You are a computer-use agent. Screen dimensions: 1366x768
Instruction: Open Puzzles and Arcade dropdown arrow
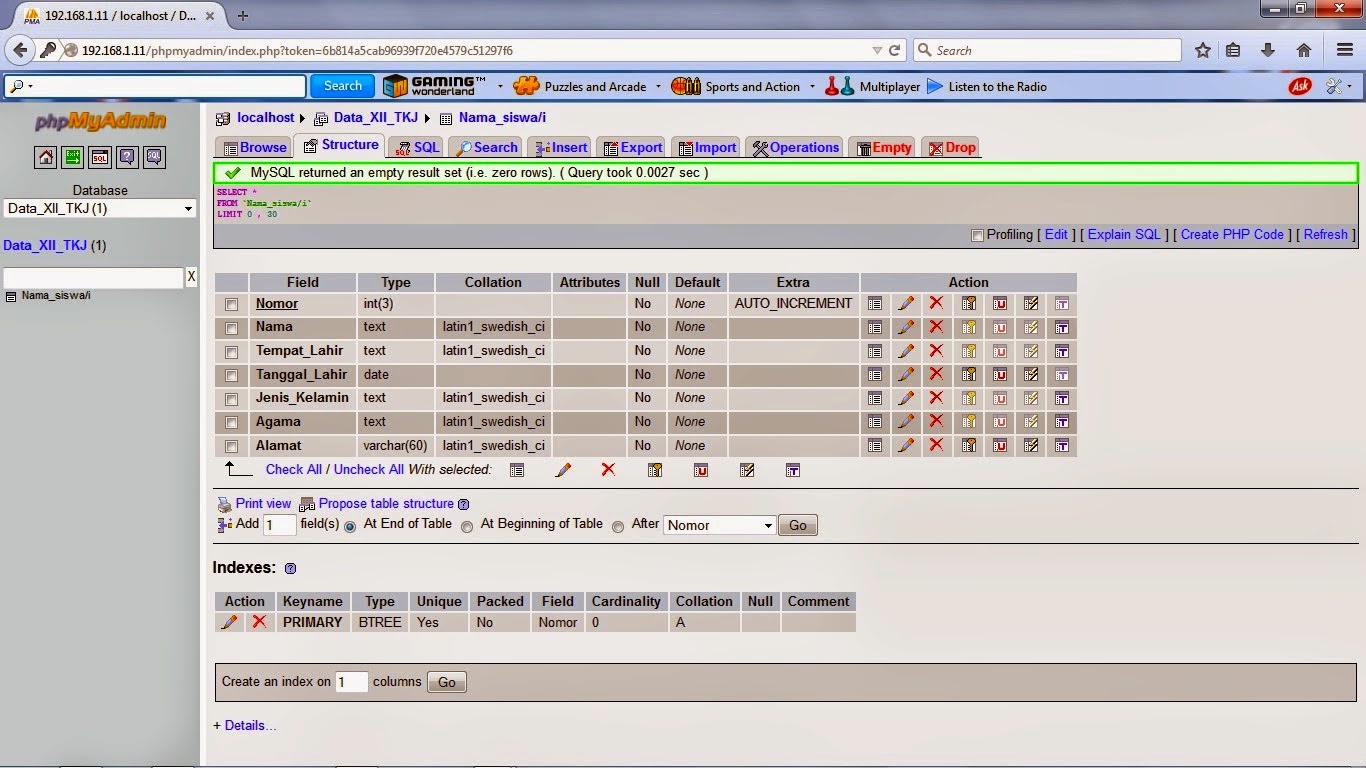click(658, 87)
